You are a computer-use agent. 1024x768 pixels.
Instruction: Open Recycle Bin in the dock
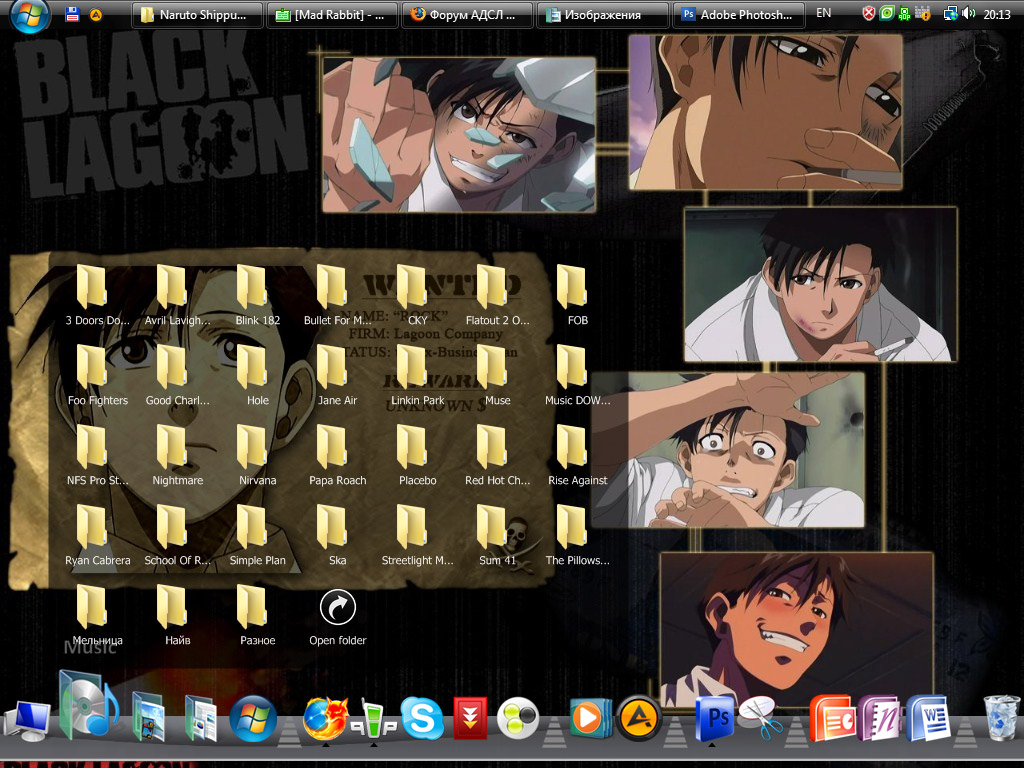[1001, 718]
